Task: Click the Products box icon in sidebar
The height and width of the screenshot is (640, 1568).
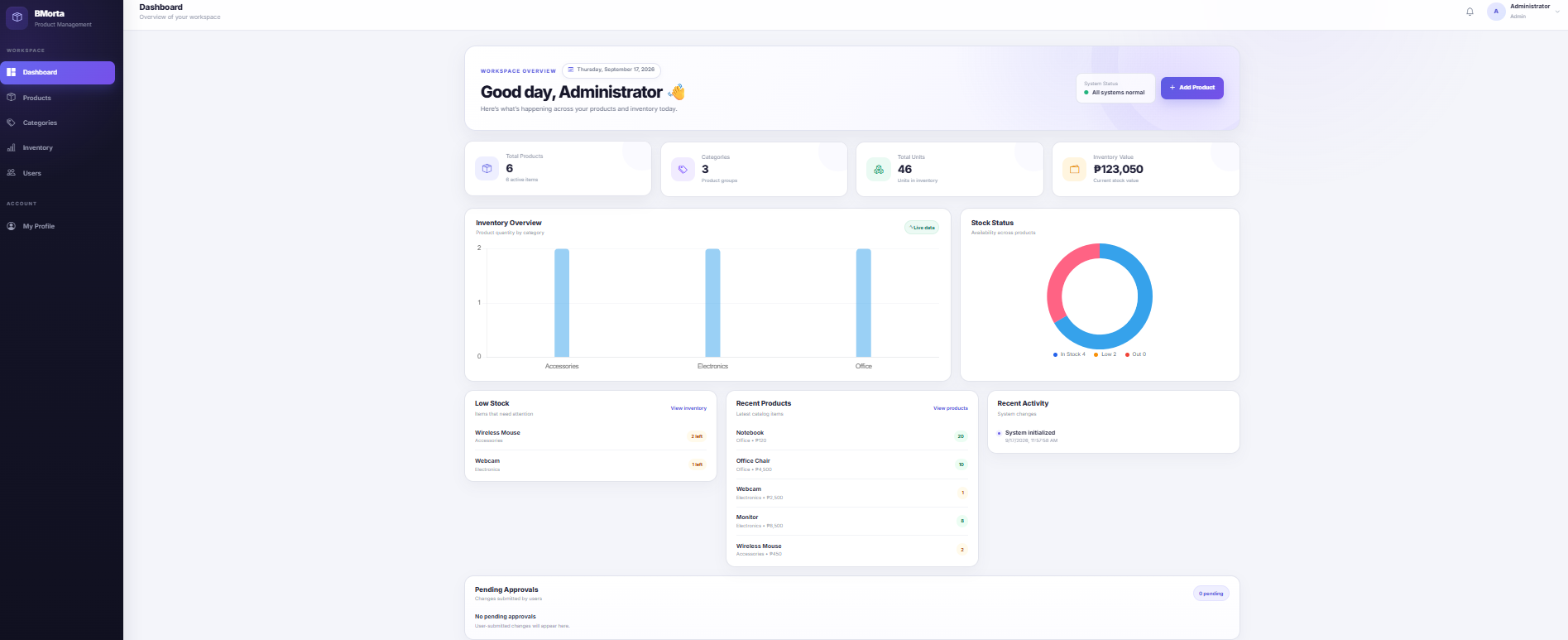Action: [12, 98]
